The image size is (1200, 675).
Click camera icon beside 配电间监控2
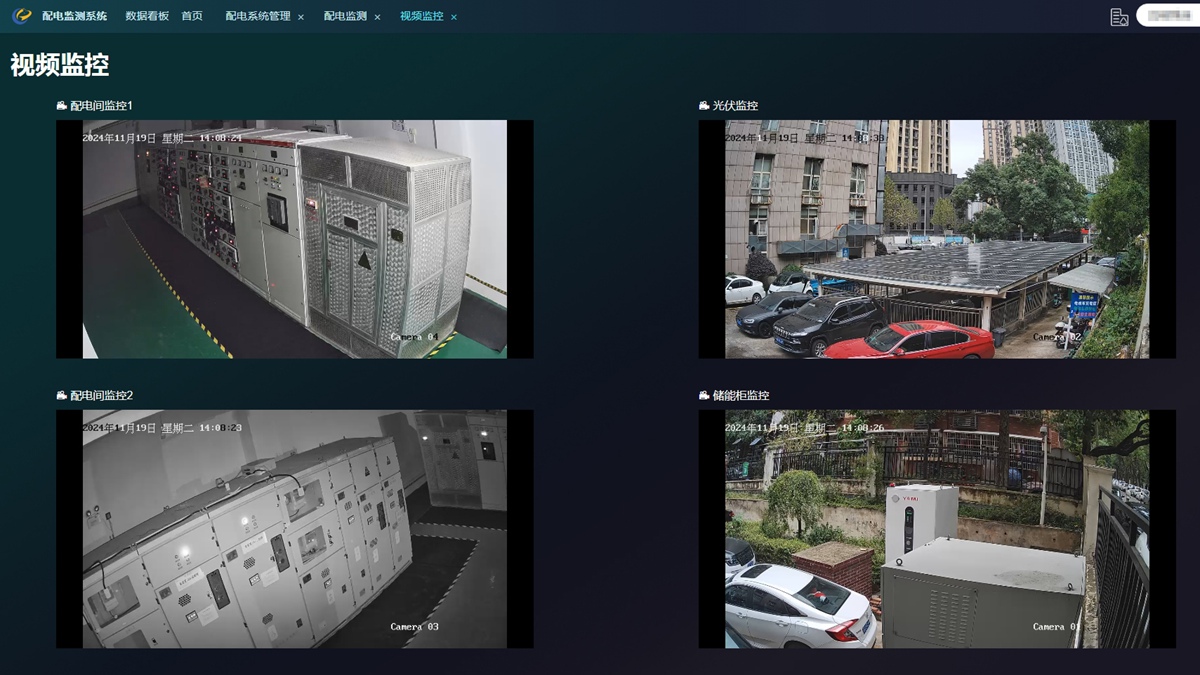62,396
